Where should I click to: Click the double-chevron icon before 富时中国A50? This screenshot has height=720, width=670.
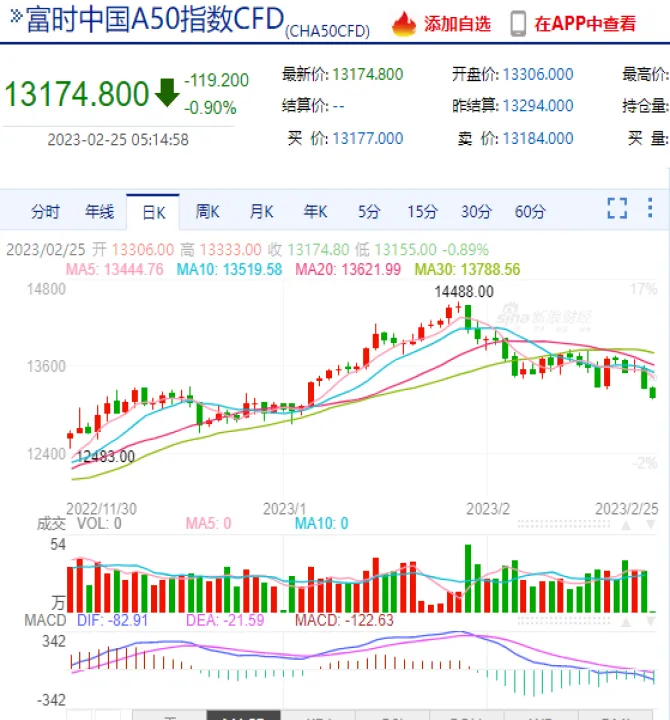(16, 16)
